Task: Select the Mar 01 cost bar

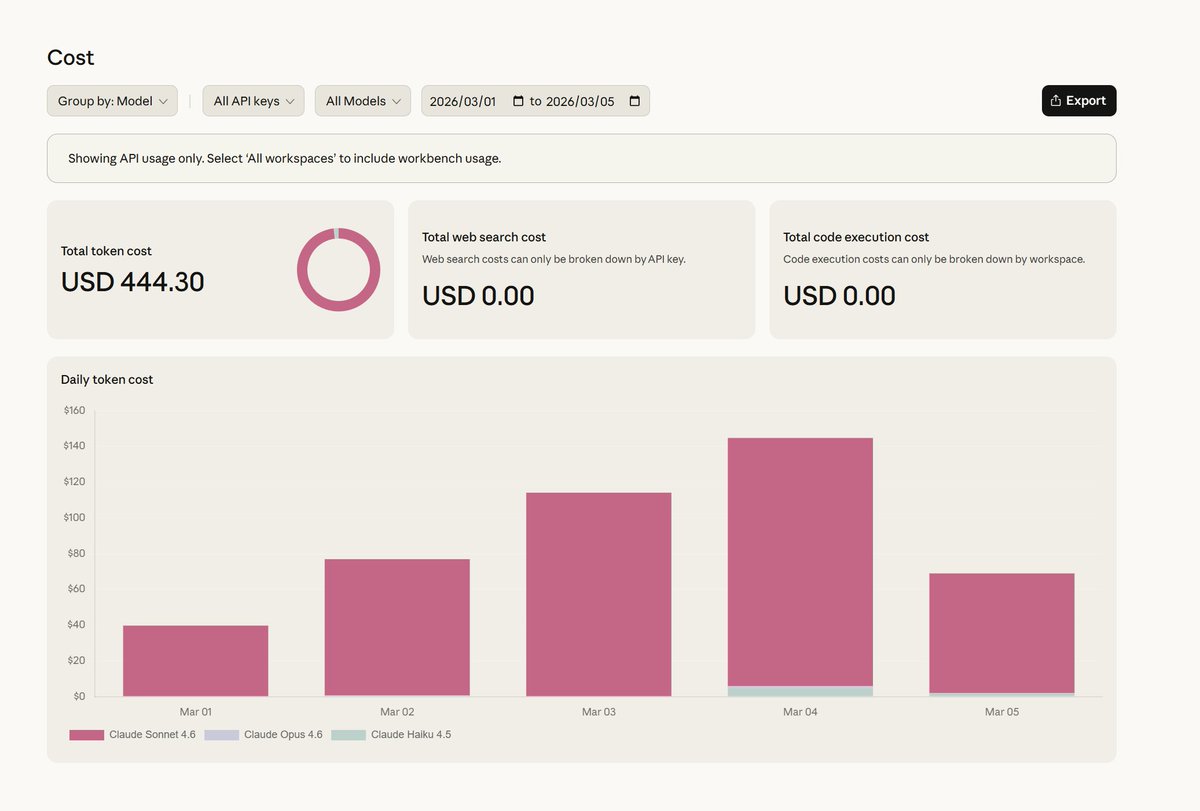Action: click(195, 661)
